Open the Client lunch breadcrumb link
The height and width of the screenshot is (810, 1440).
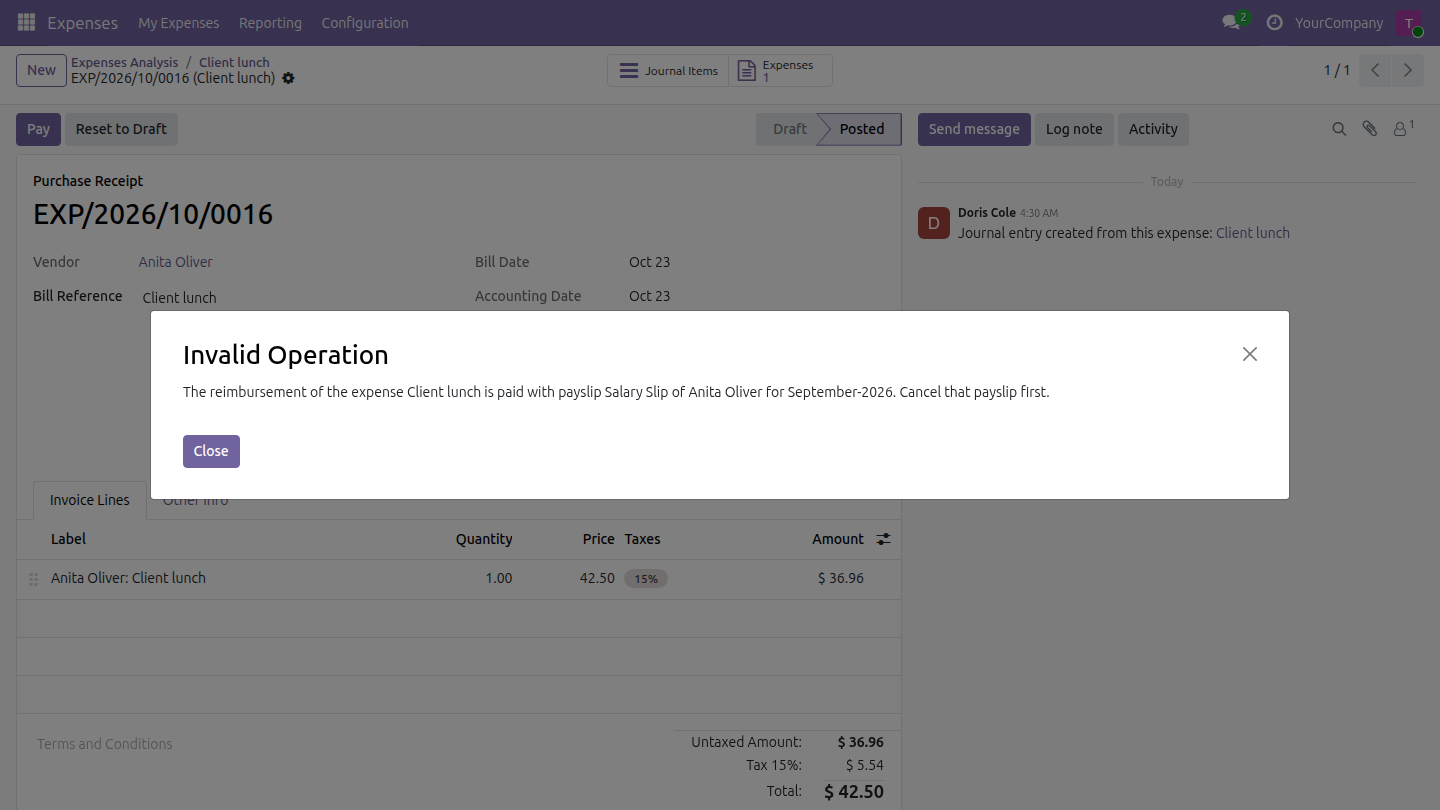234,62
